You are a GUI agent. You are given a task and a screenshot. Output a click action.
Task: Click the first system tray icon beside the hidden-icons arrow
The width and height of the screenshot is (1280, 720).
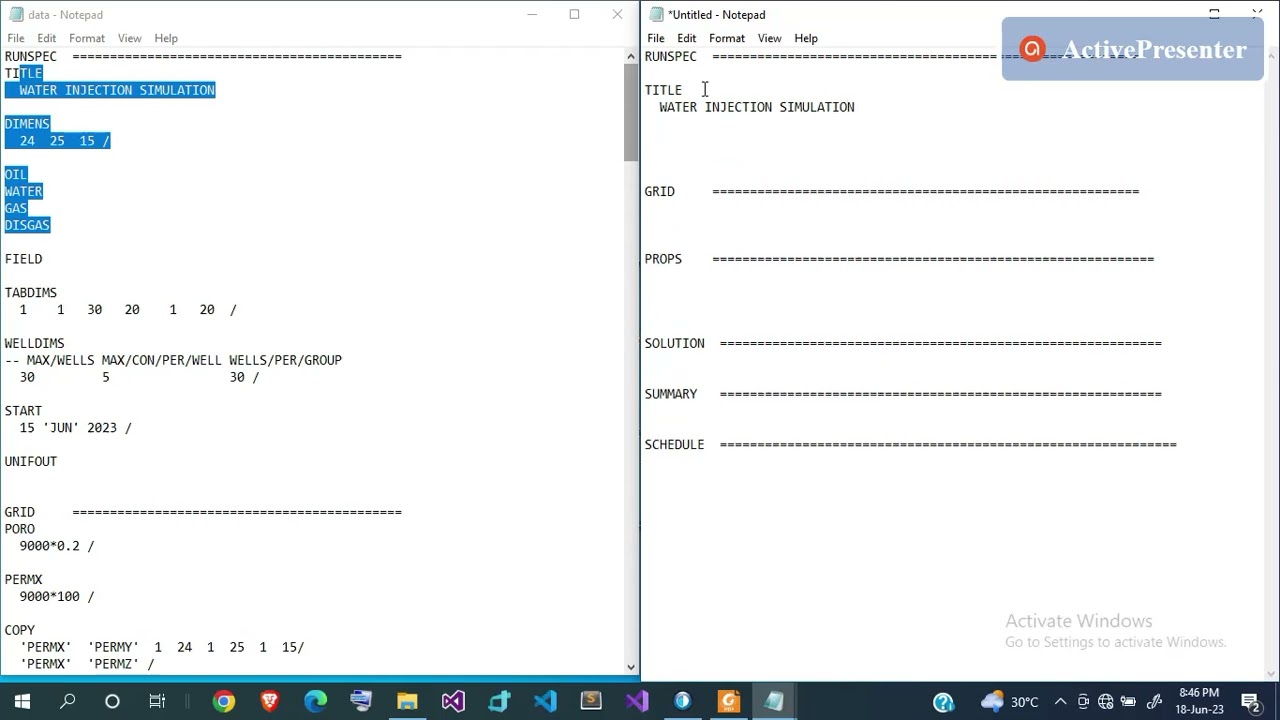[x=1083, y=702]
